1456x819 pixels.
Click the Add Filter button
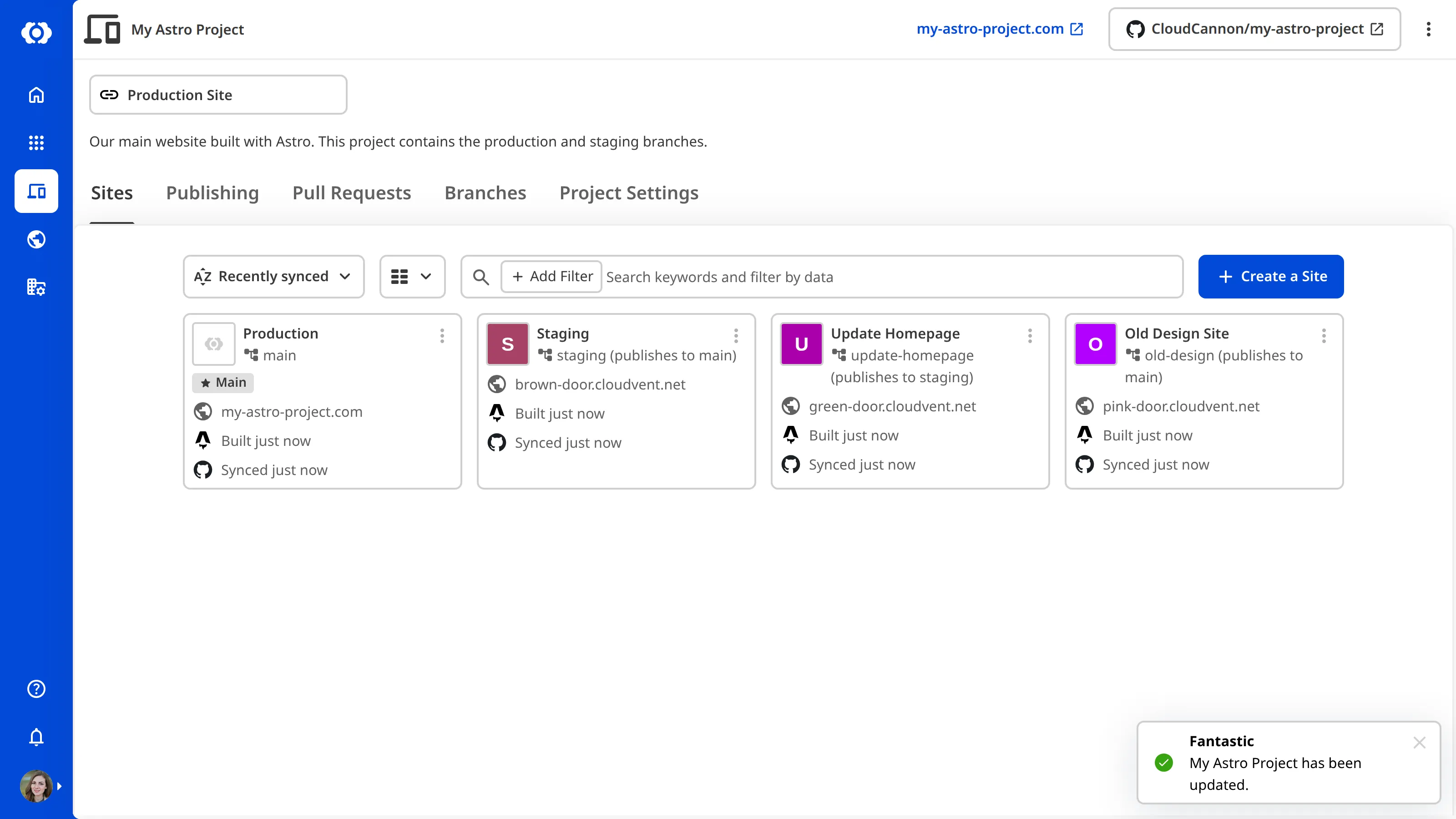[551, 276]
